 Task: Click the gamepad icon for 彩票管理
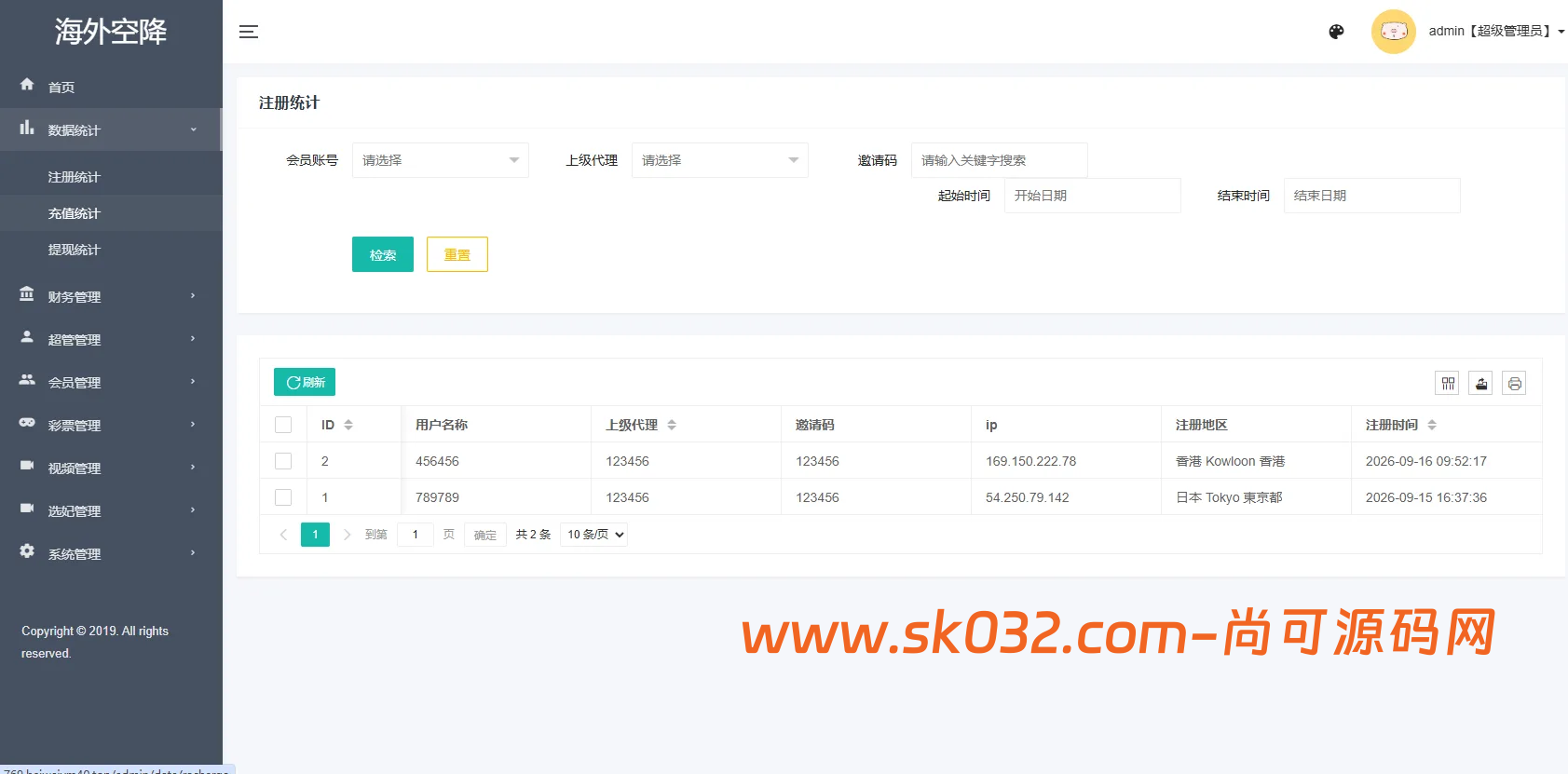(27, 423)
